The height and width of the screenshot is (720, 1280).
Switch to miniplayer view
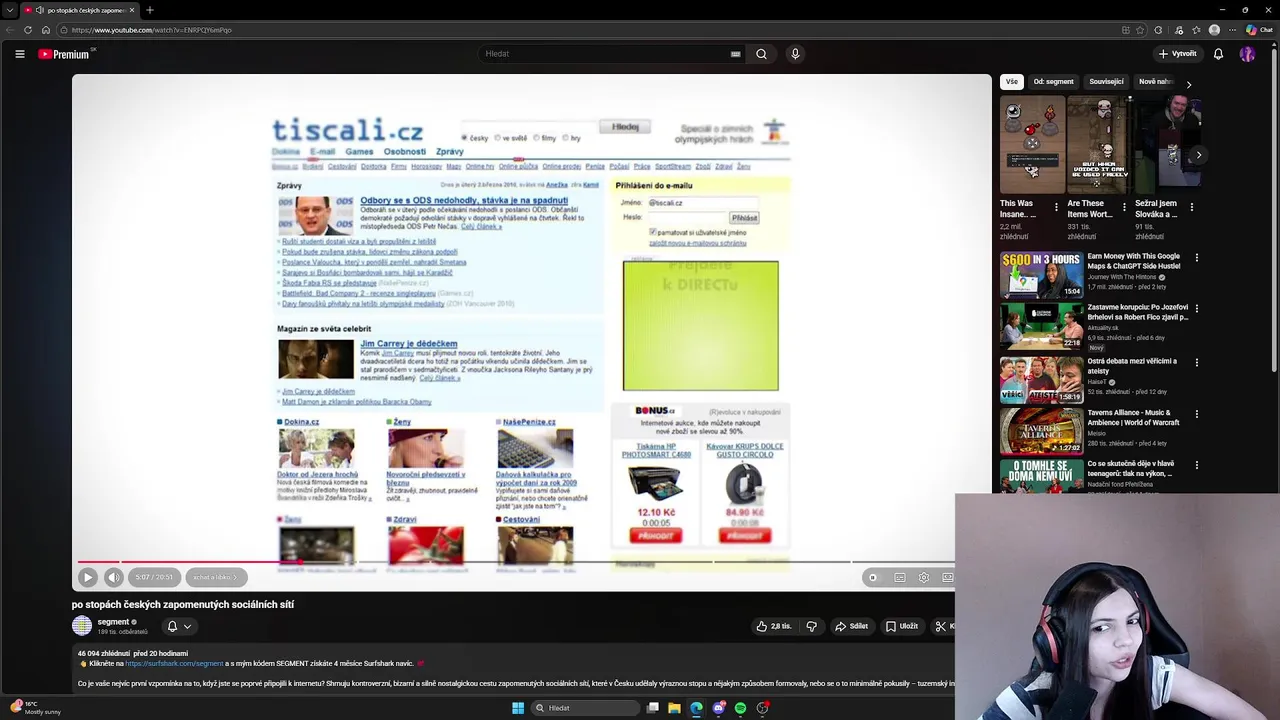point(947,577)
